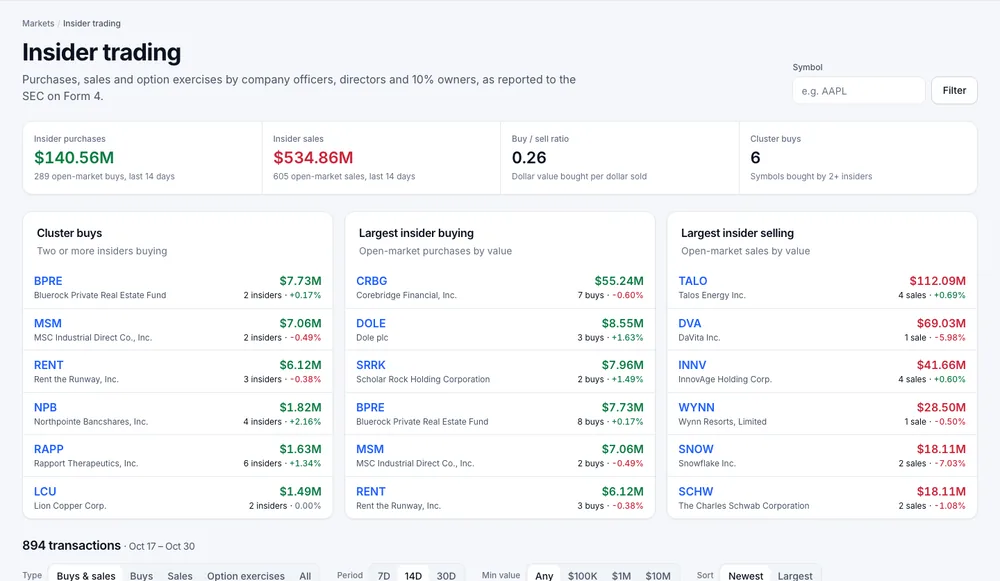Select All type filter

pyautogui.click(x=305, y=575)
